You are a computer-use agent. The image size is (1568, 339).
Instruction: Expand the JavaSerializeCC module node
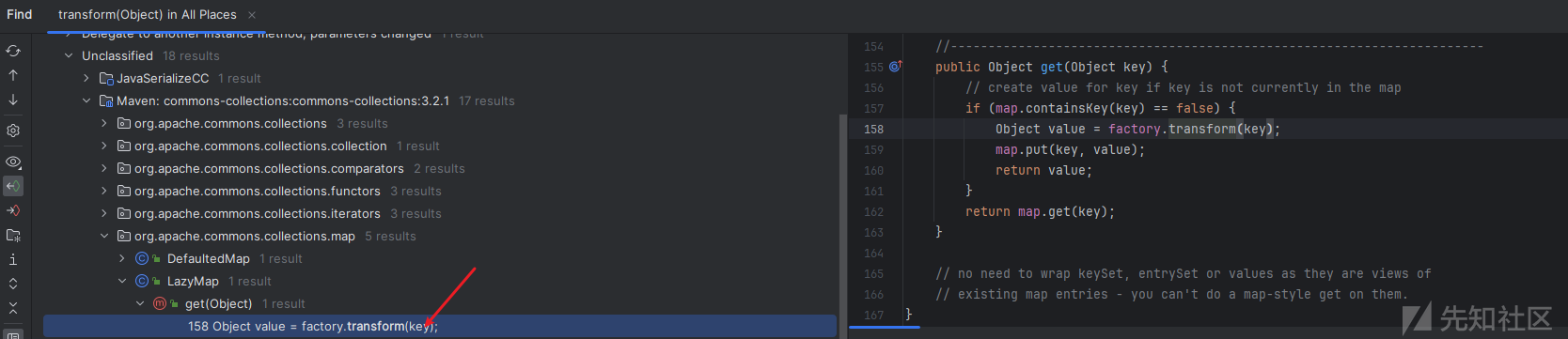[x=86, y=79]
